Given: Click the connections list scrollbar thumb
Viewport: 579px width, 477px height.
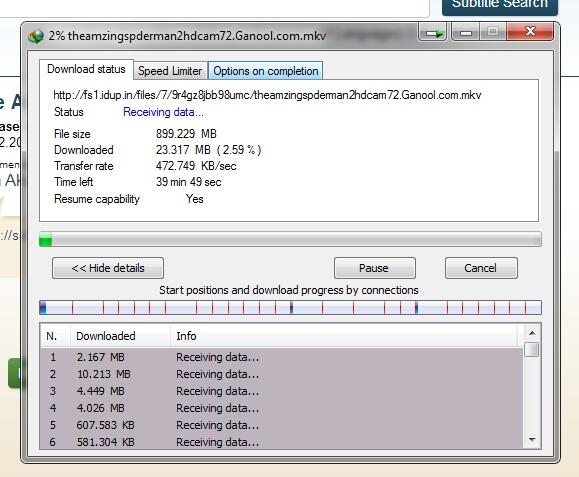Looking at the screenshot, I should point(532,350).
